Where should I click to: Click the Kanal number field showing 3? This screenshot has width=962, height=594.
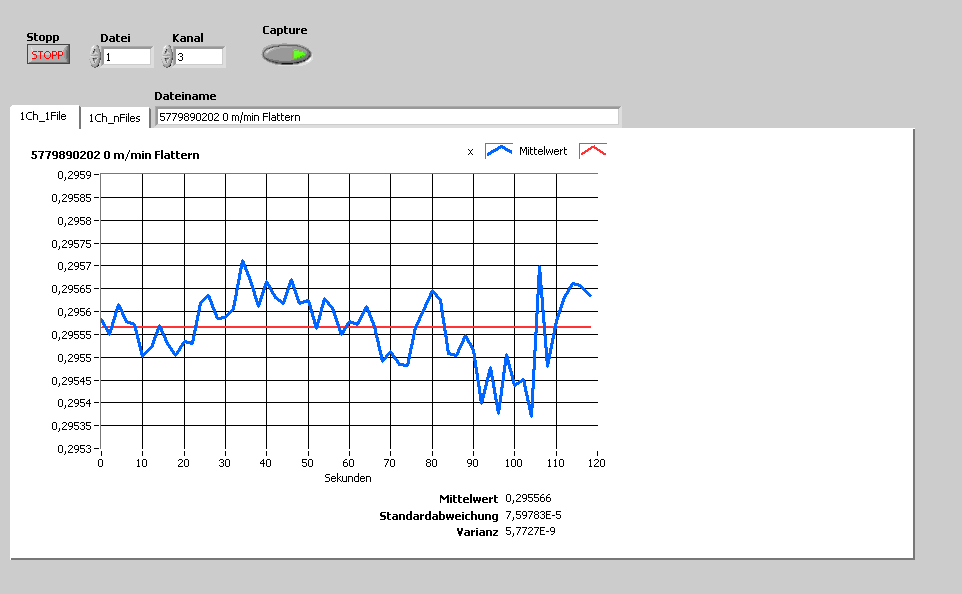[x=199, y=57]
